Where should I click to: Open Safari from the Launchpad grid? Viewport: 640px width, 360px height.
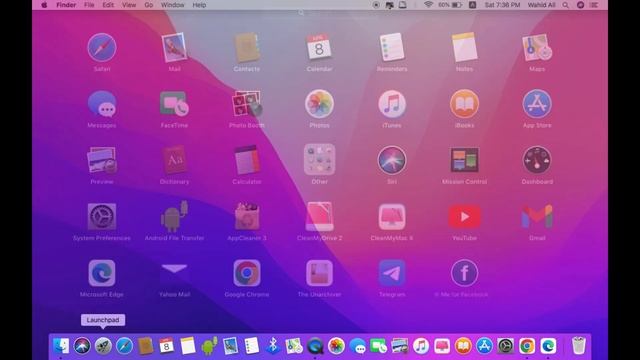102,47
